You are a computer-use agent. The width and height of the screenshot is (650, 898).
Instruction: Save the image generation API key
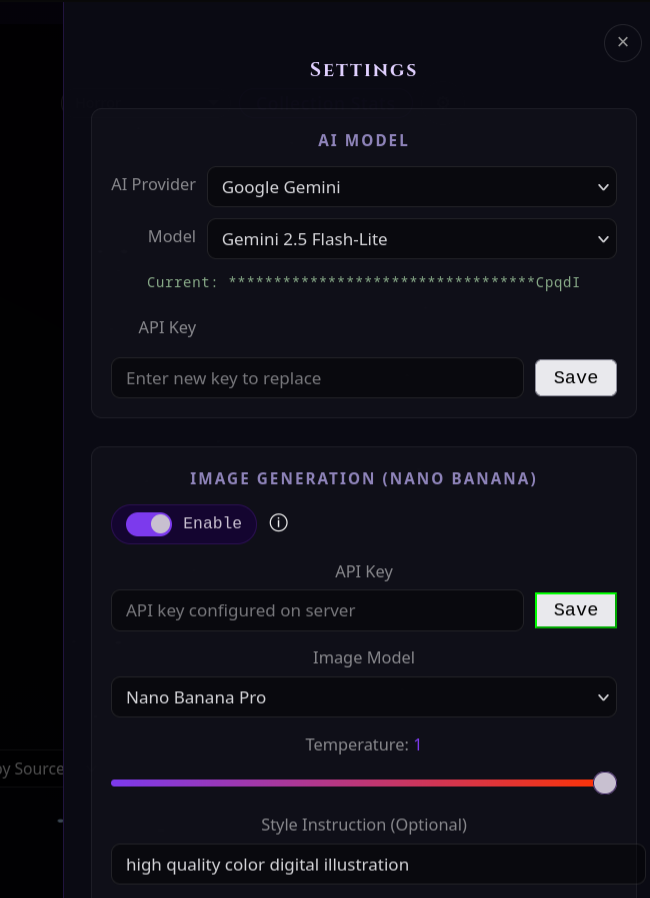point(576,610)
